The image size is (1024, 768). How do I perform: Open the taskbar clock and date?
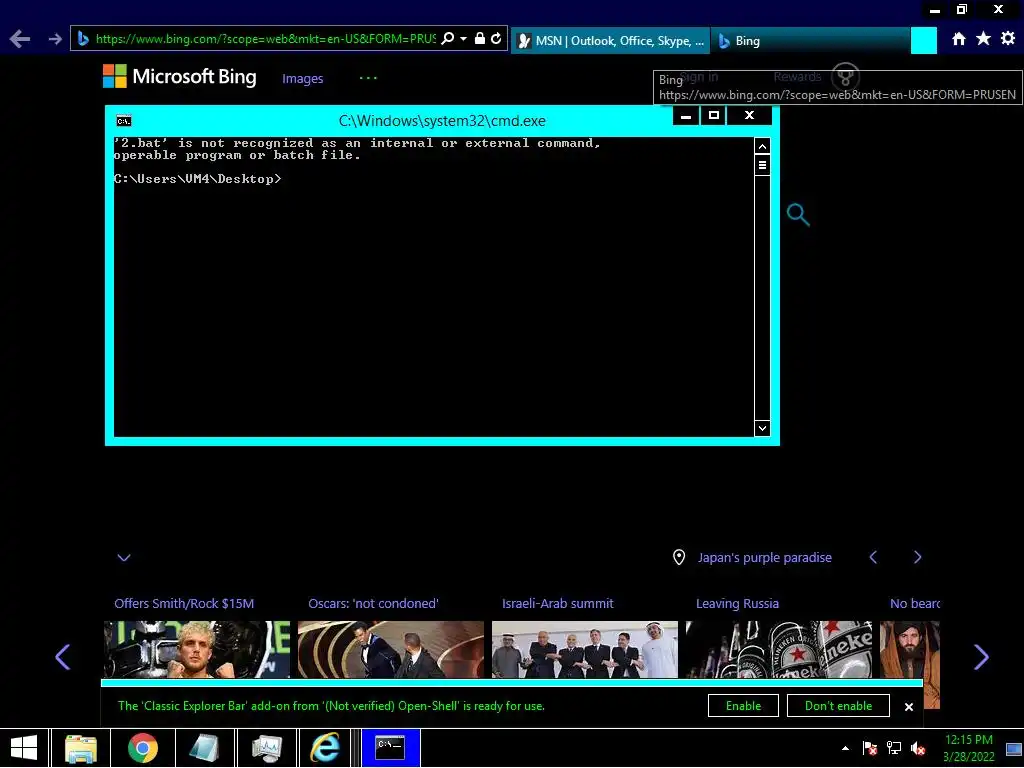[x=968, y=748]
